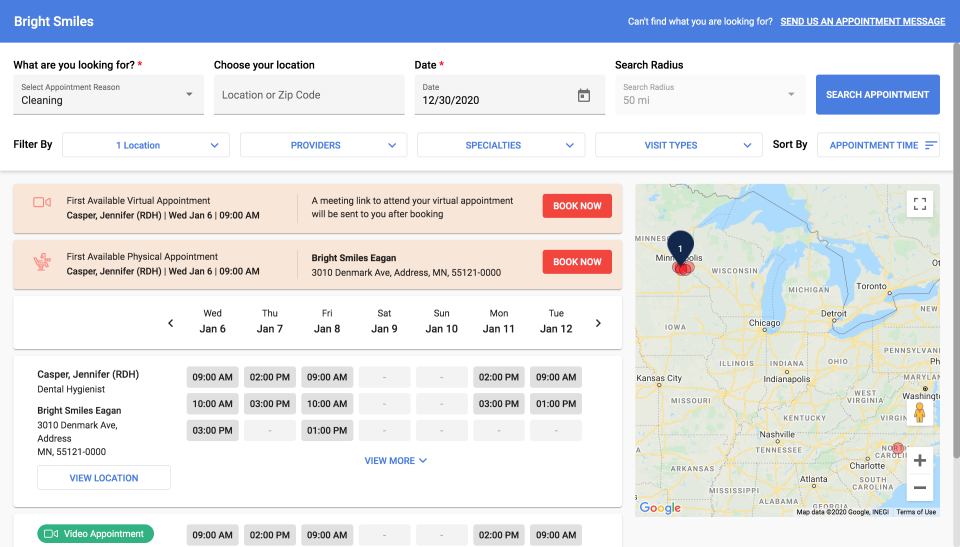Open the Select Appointment Reason dropdown
The width and height of the screenshot is (960, 547).
pyautogui.click(x=108, y=94)
